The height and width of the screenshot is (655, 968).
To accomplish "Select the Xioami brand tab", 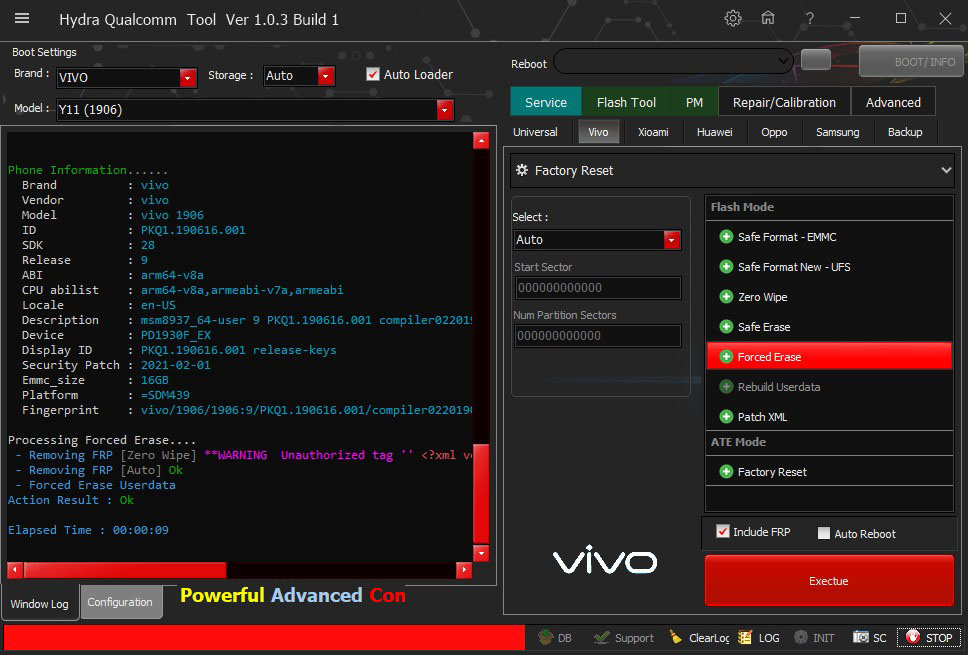I will pyautogui.click(x=653, y=132).
